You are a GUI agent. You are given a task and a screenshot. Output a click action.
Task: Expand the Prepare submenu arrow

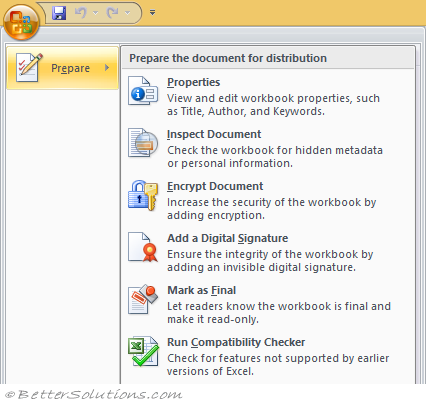coord(107,68)
